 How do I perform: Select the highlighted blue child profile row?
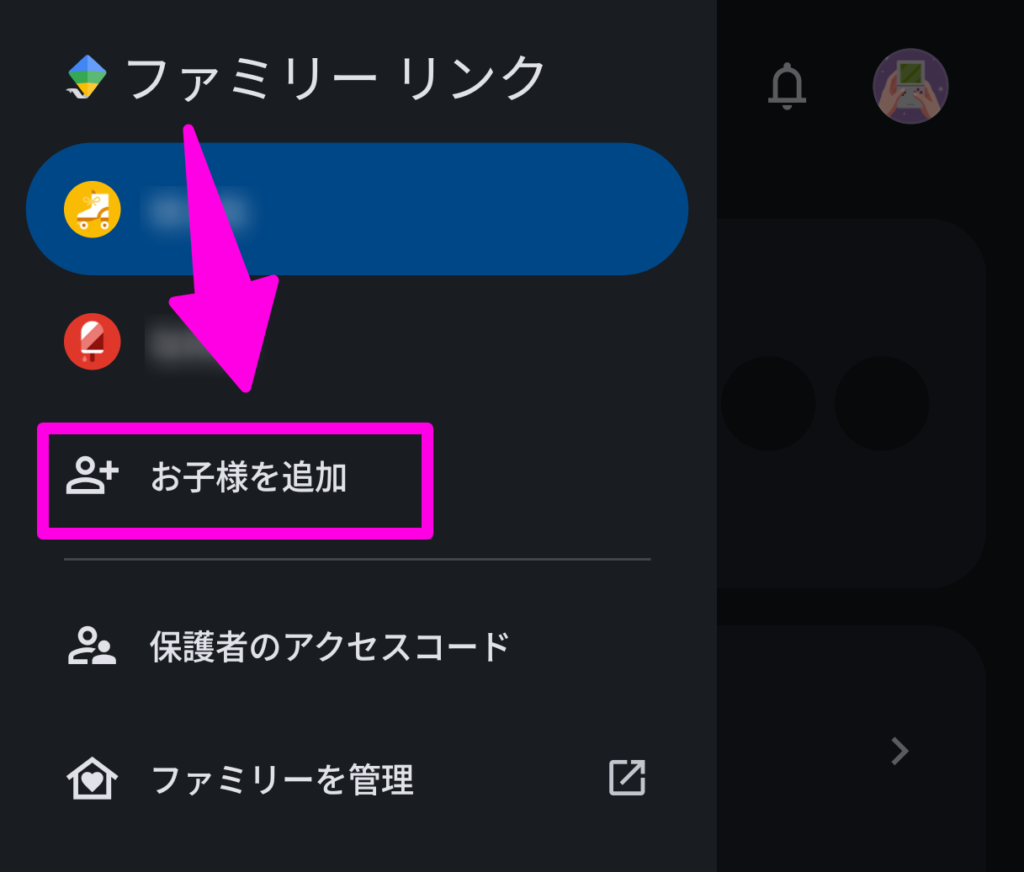coord(357,209)
